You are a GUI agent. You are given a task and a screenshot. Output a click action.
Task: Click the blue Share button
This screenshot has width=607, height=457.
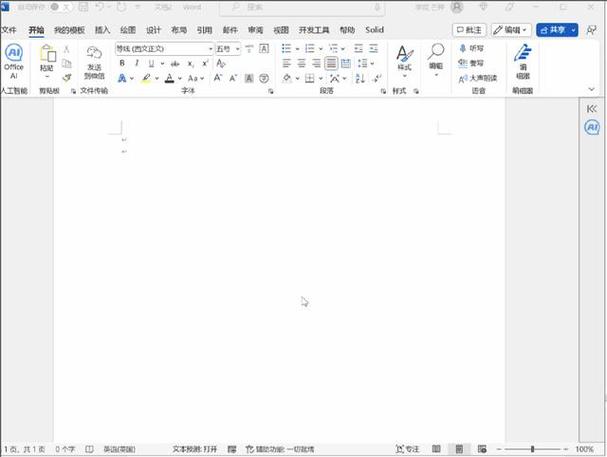(557, 30)
